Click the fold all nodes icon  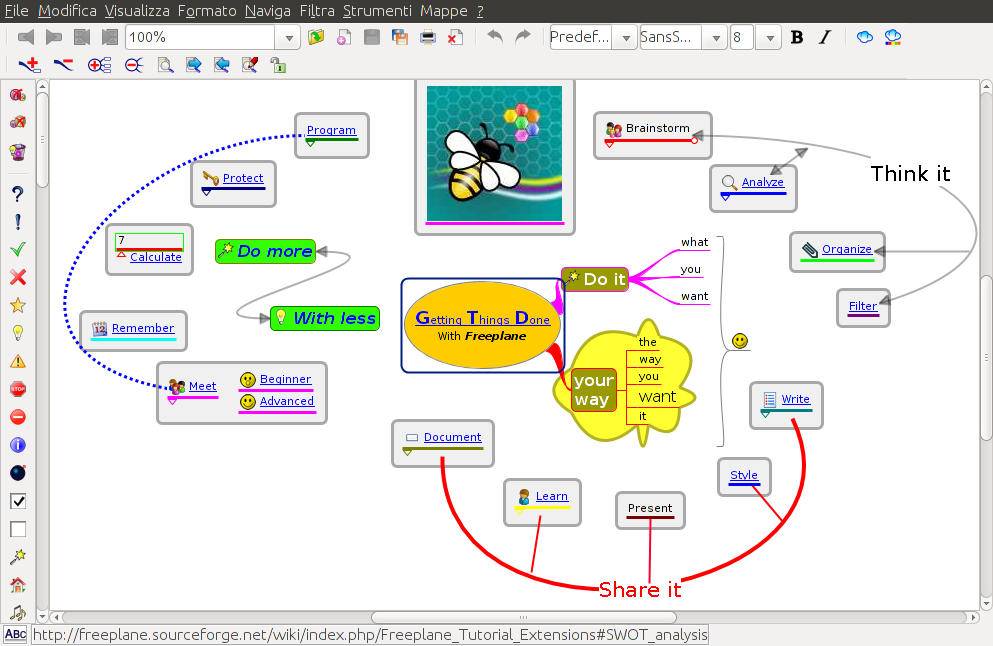click(134, 65)
